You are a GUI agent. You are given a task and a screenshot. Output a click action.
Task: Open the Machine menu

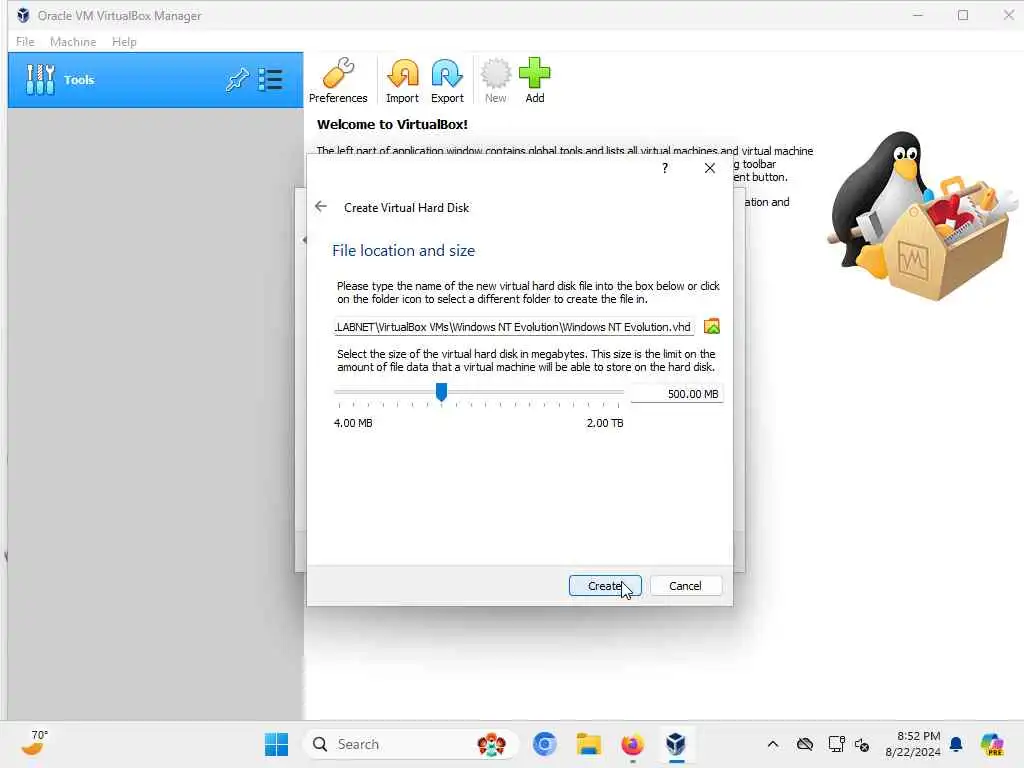click(73, 42)
